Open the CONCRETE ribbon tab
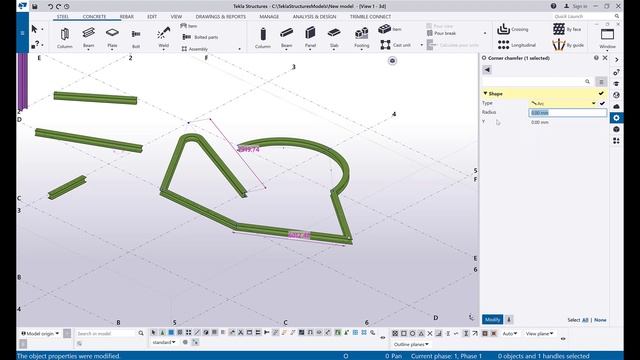 94,17
